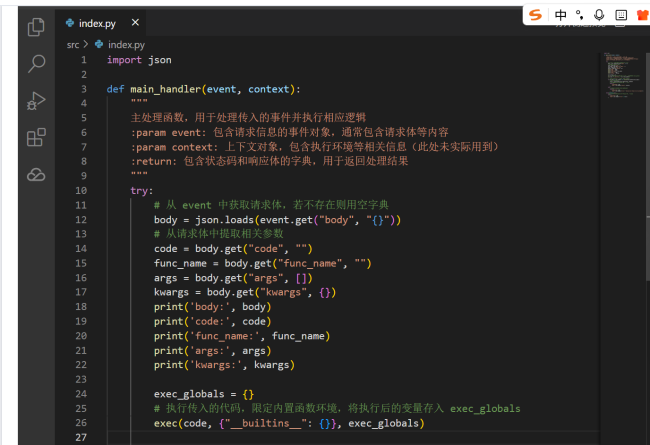The height and width of the screenshot is (445, 650).
Task: Place cursor on empty line 27
Action: [x=352, y=438]
